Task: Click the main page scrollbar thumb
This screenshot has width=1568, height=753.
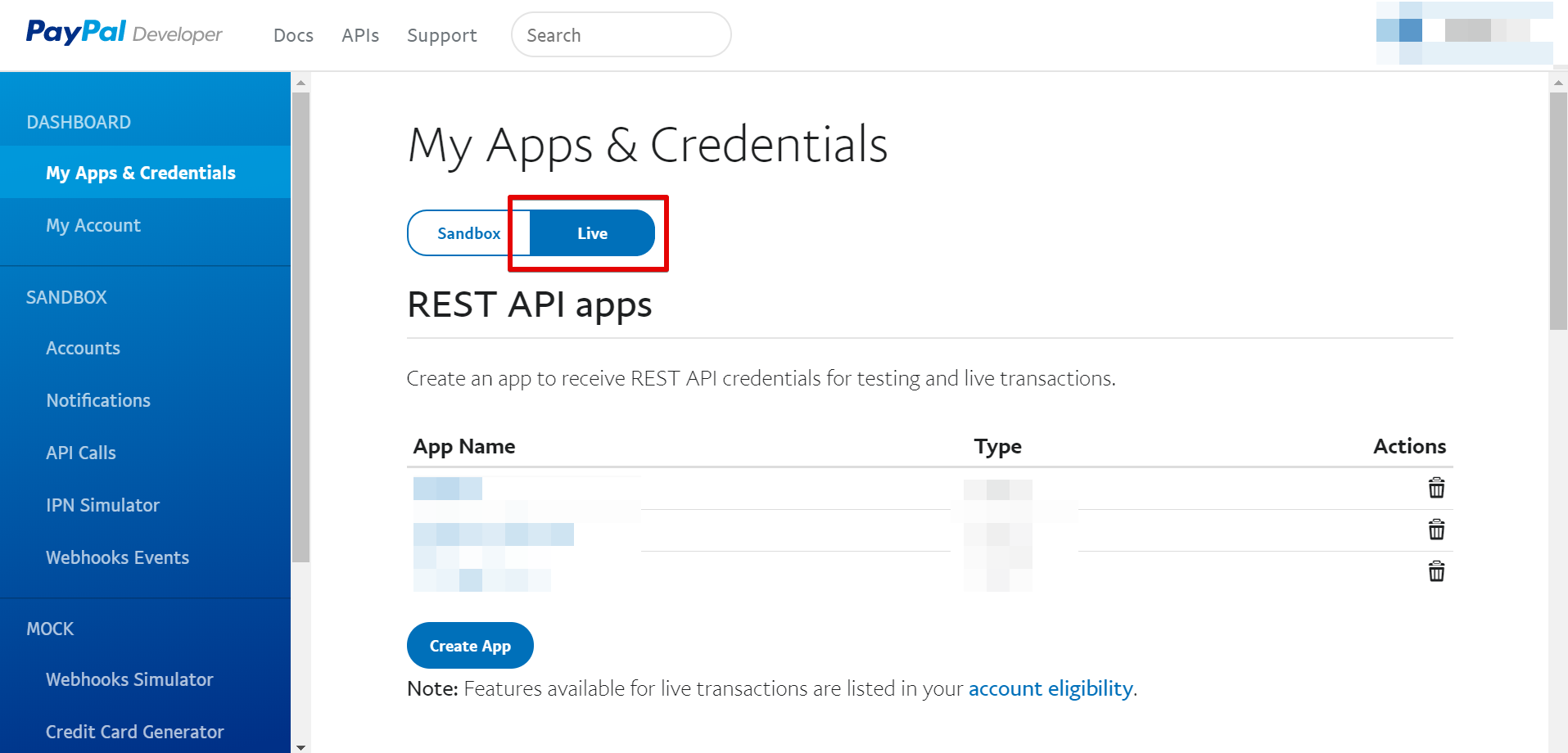Action: click(1558, 210)
